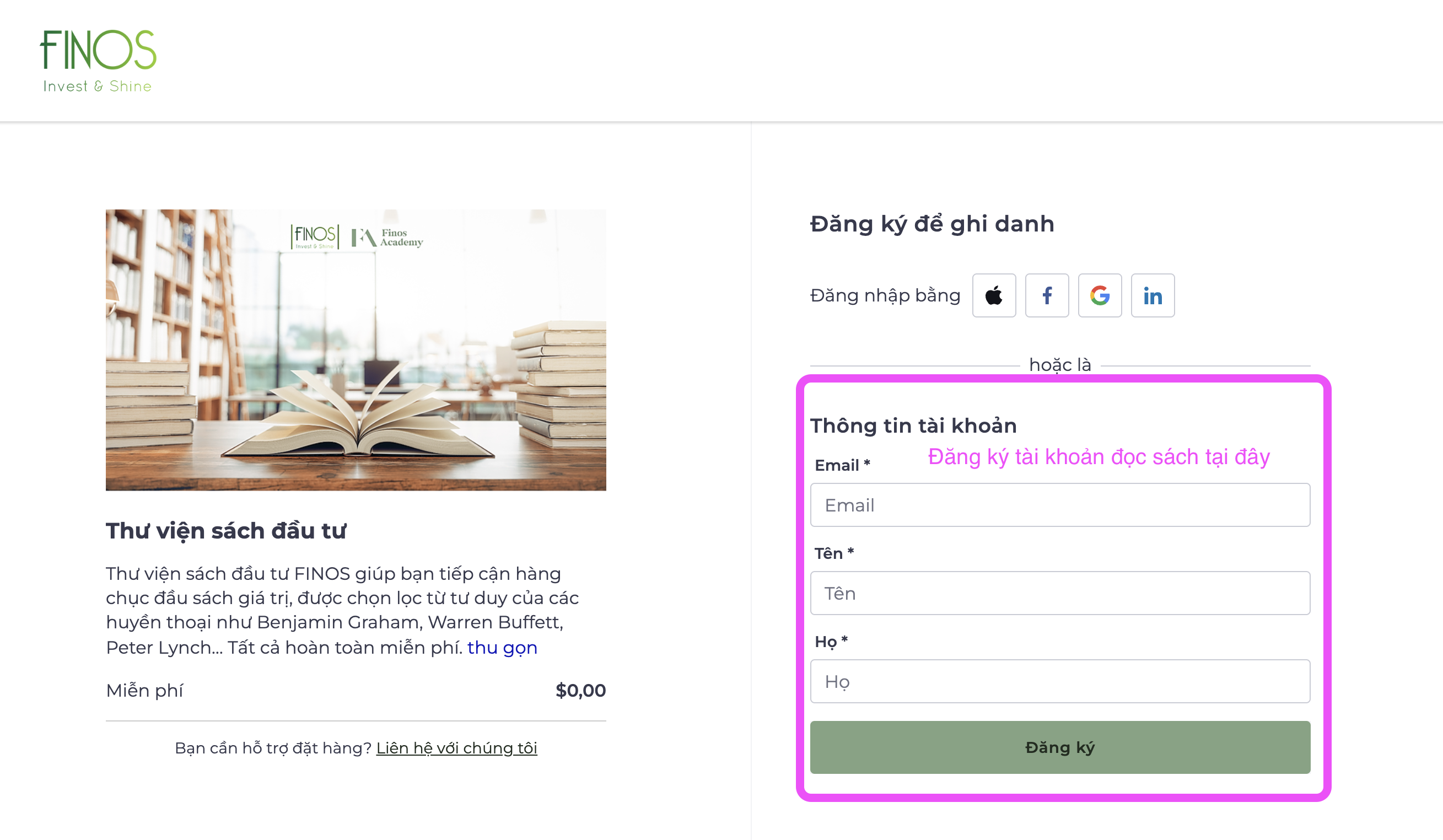
Task: Select the Họ input field
Action: click(1060, 681)
